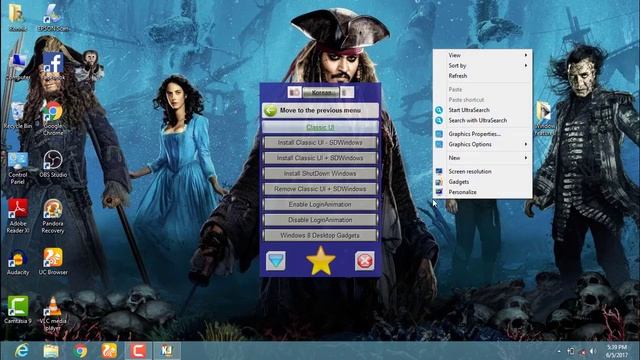This screenshot has width=640, height=360.
Task: Open the Facebook desktop shortcut
Action: 53,65
